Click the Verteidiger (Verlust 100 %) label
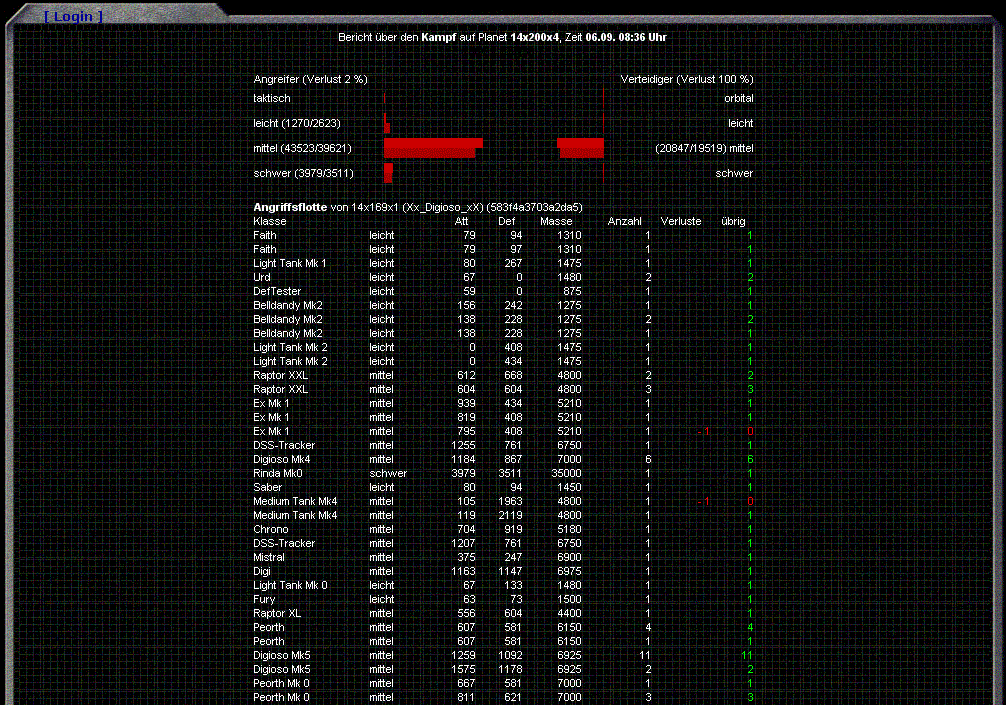The width and height of the screenshot is (1006, 705). click(687, 79)
